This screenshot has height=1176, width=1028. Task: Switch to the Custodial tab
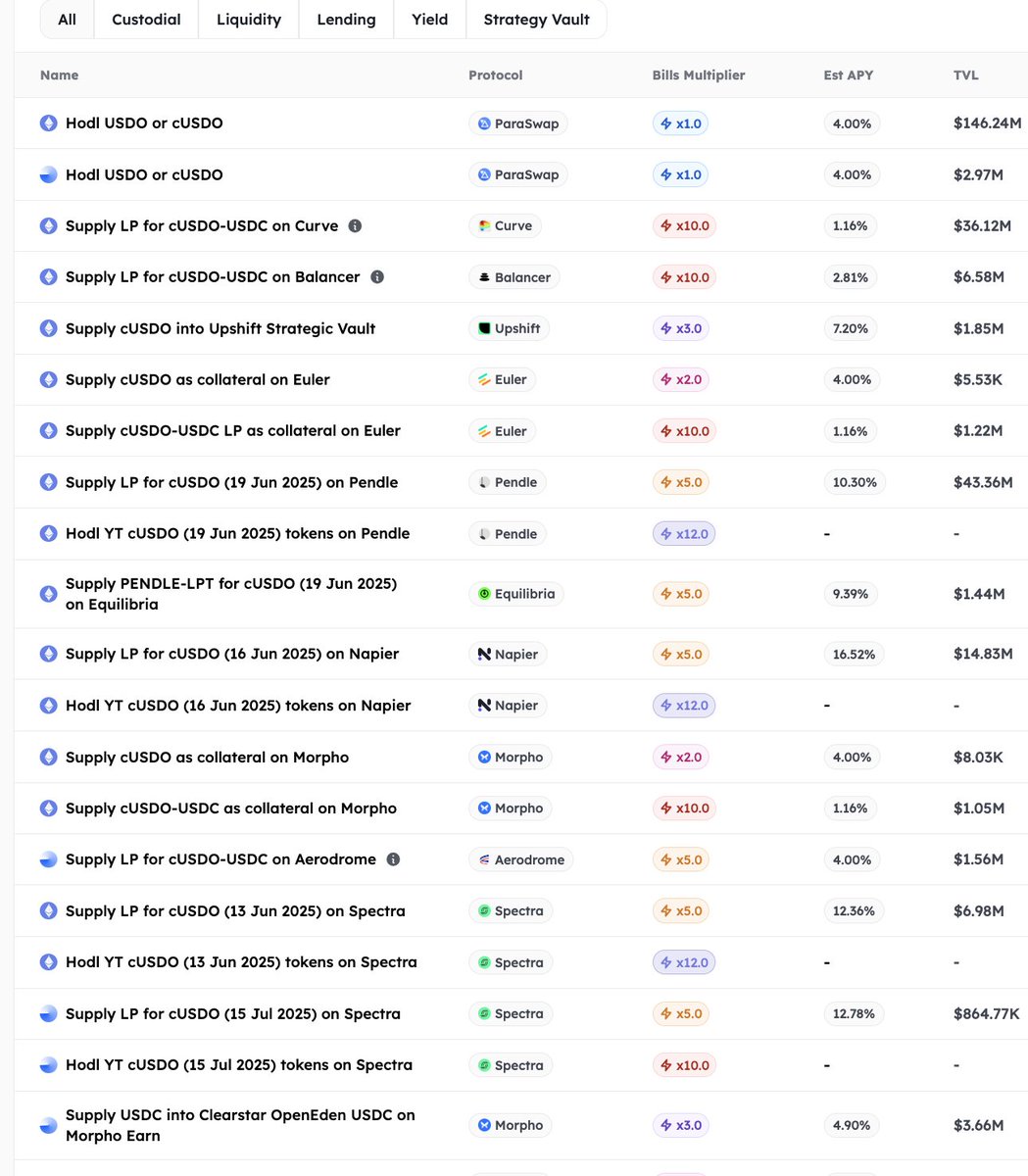point(146,20)
